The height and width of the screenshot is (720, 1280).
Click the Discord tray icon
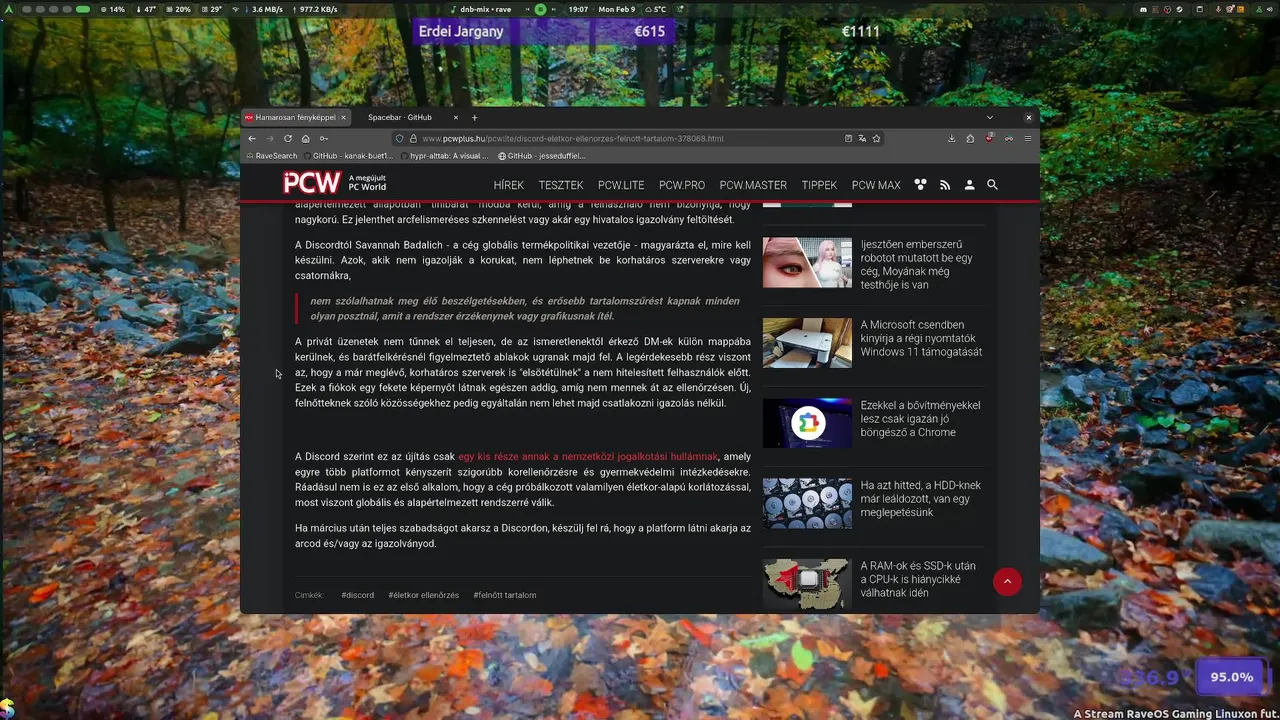(1143, 9)
